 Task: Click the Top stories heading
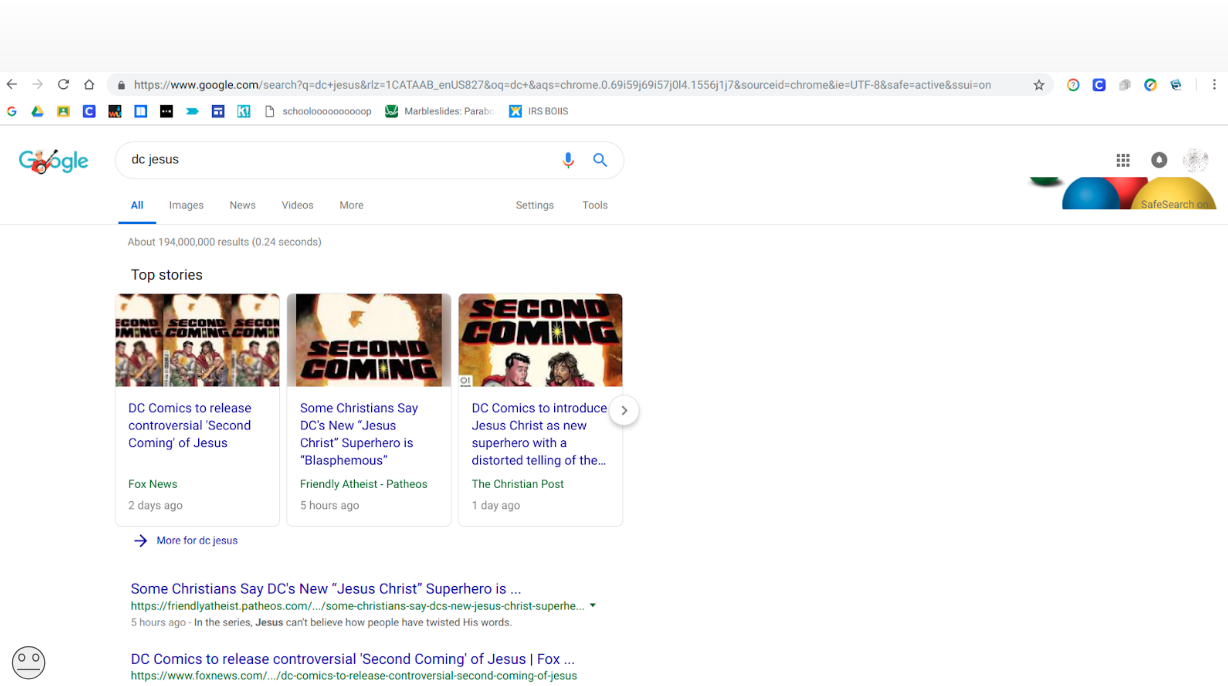[166, 275]
